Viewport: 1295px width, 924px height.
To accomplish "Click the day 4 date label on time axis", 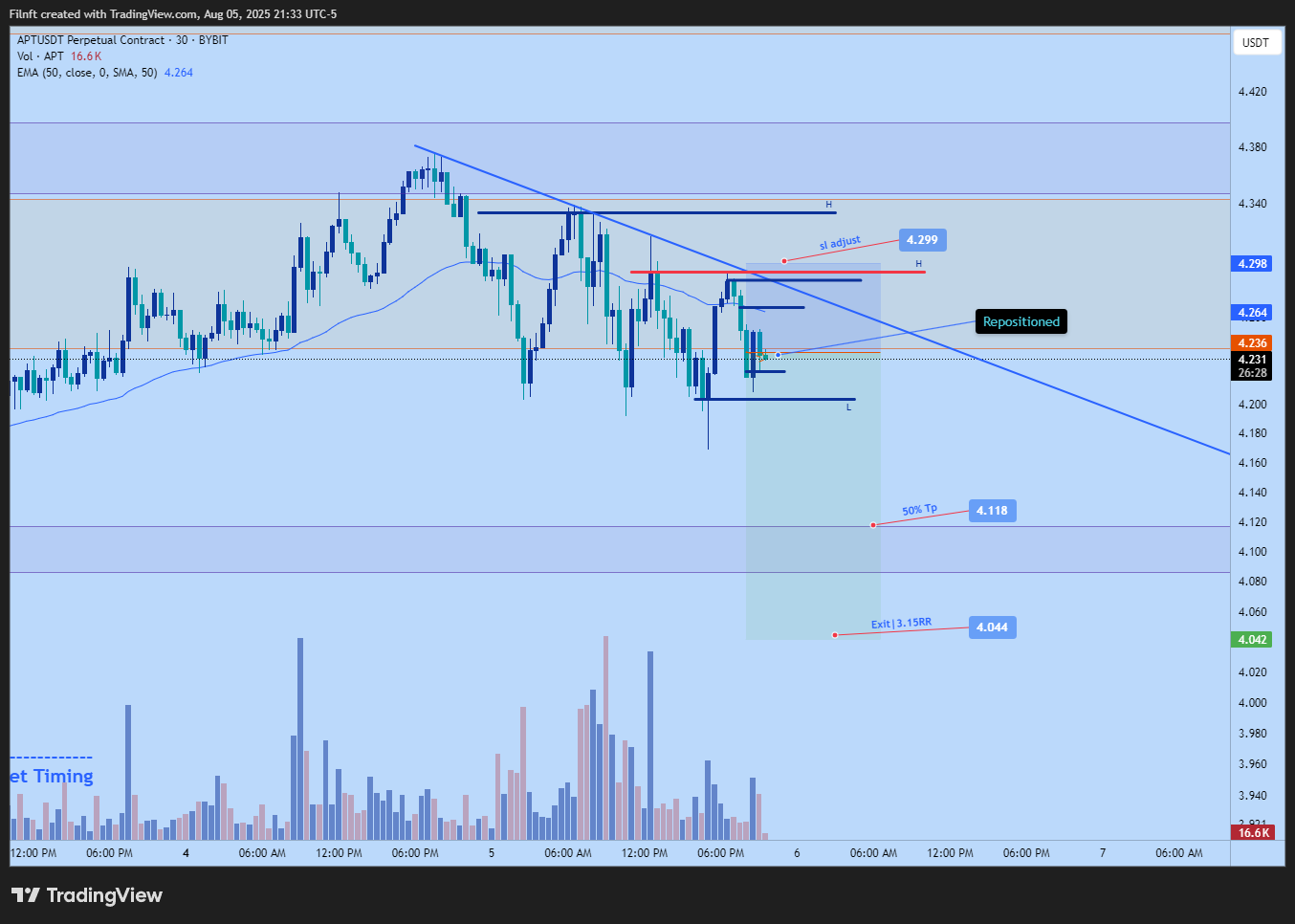I will [x=186, y=853].
